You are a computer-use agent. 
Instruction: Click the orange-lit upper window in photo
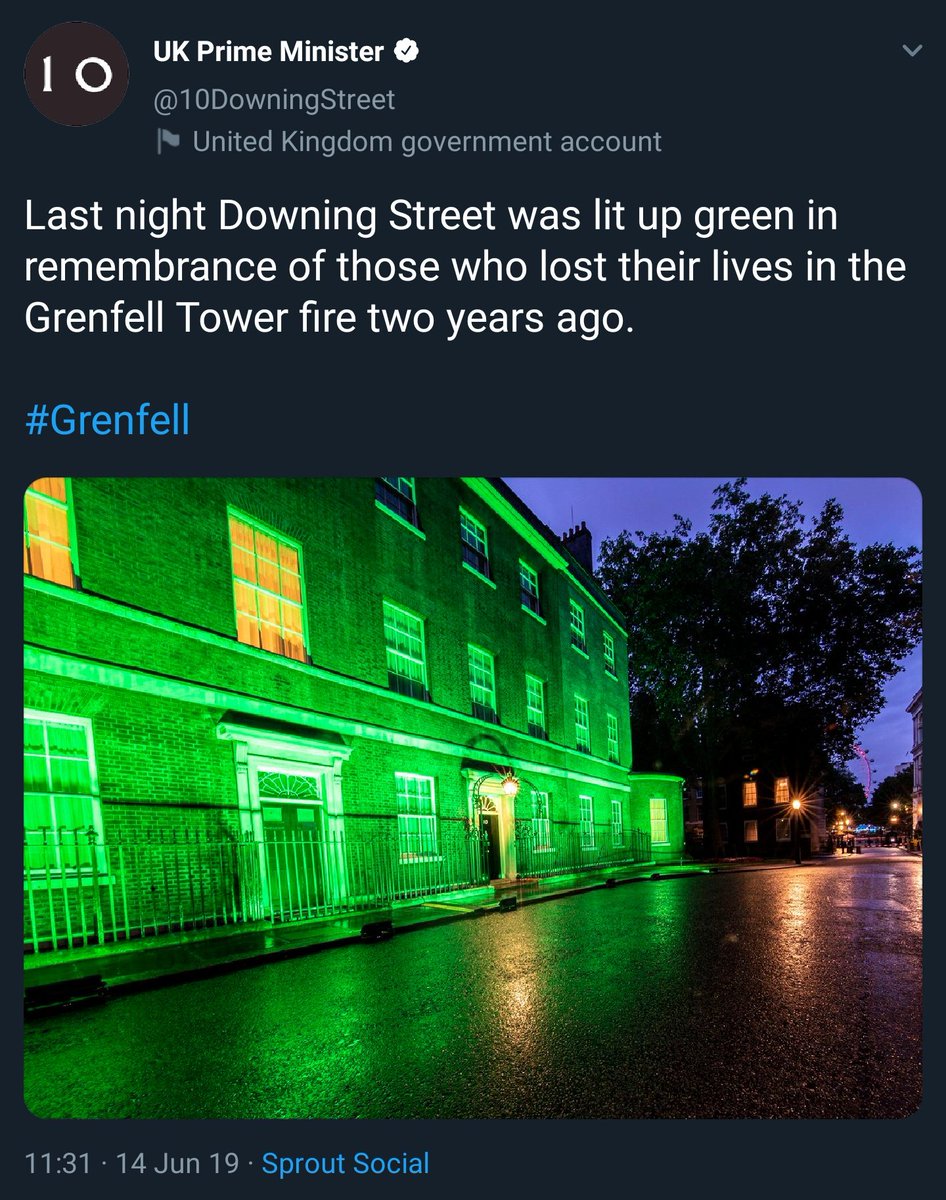[x=266, y=585]
